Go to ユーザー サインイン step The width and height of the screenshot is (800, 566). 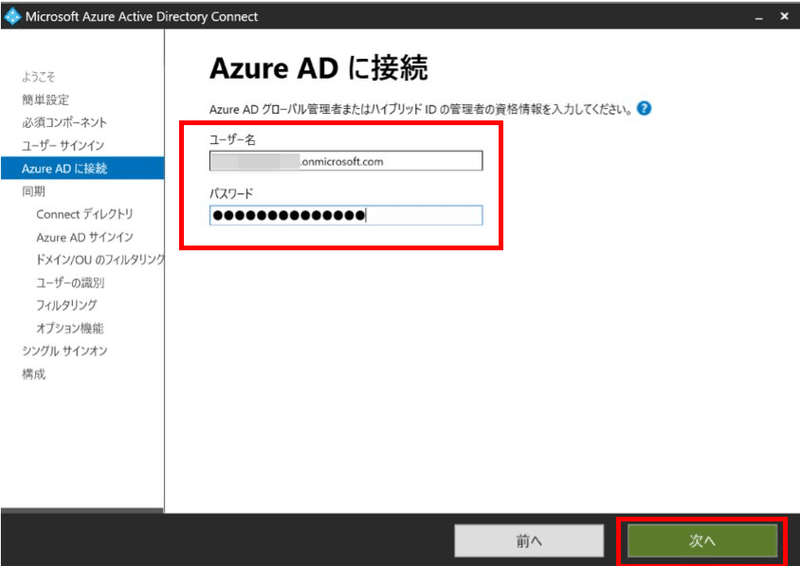coord(63,145)
